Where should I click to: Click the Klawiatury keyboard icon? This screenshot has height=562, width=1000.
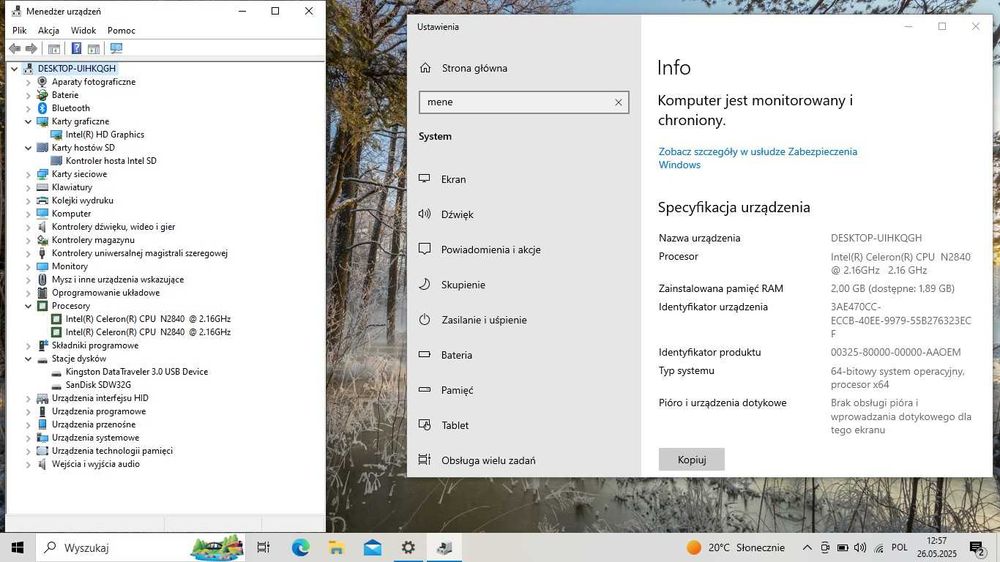tap(43, 188)
